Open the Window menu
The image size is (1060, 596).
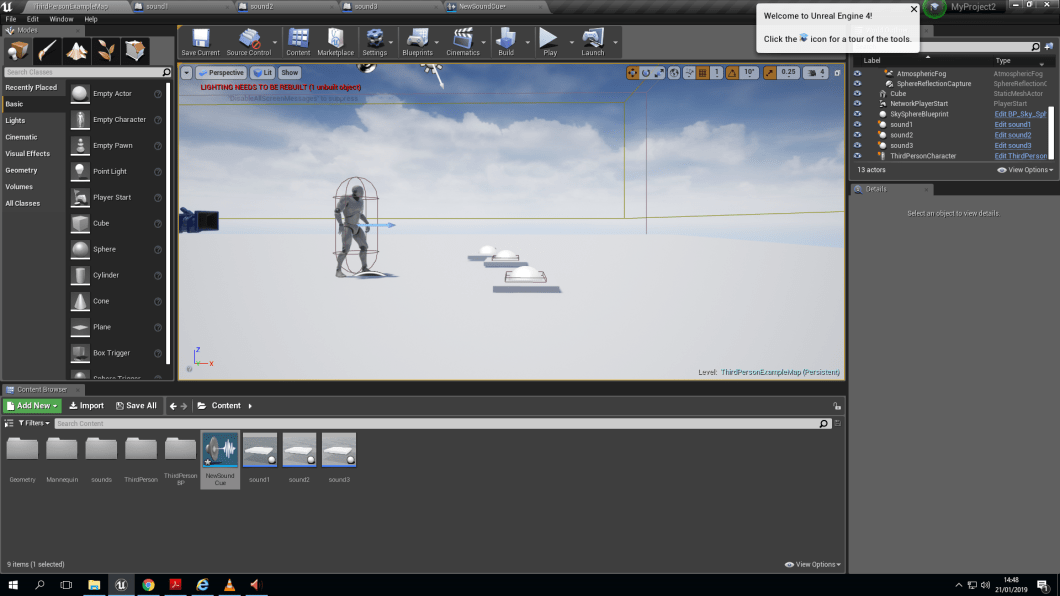click(61, 19)
